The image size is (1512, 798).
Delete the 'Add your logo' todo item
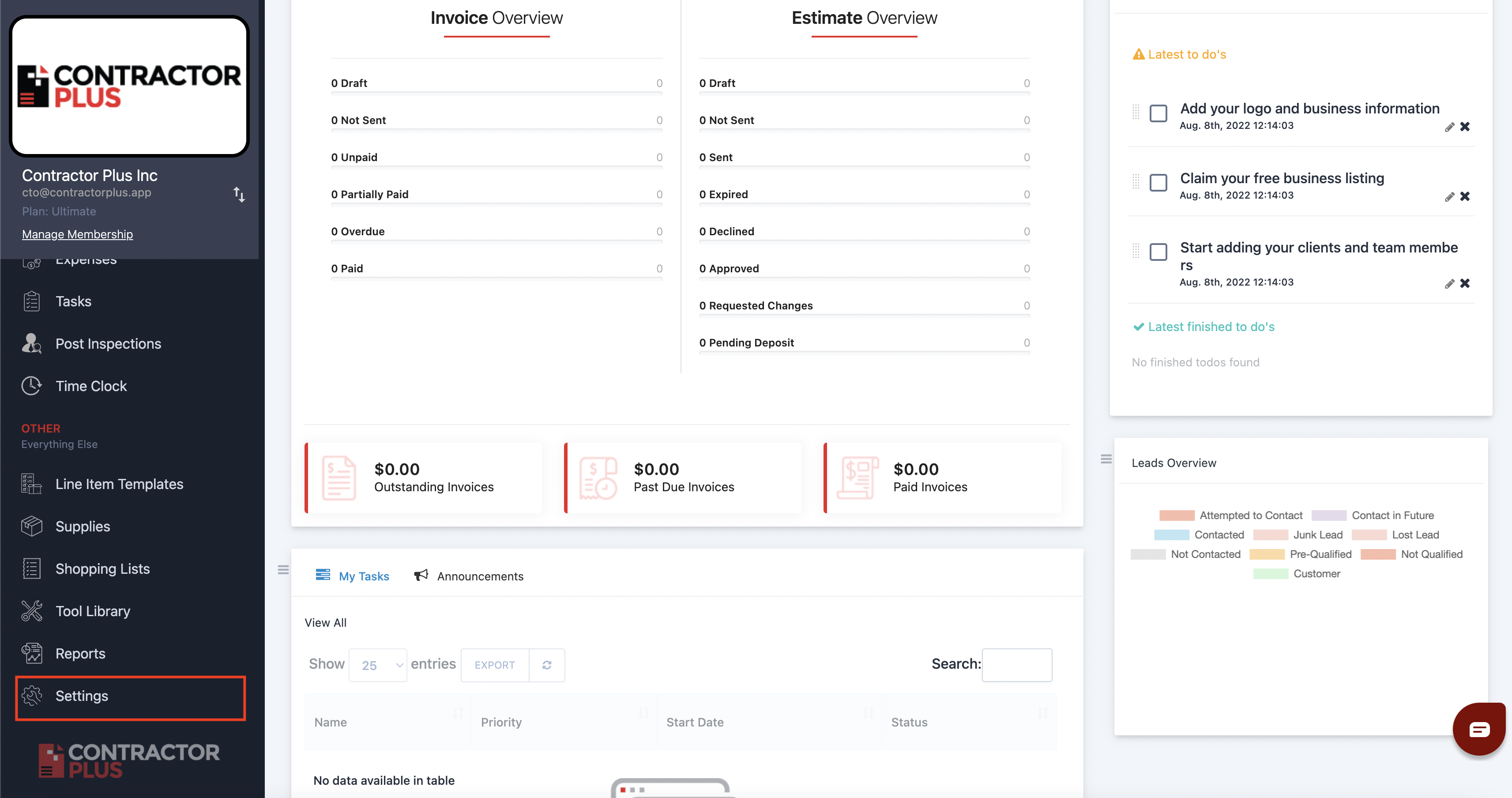coord(1464,127)
